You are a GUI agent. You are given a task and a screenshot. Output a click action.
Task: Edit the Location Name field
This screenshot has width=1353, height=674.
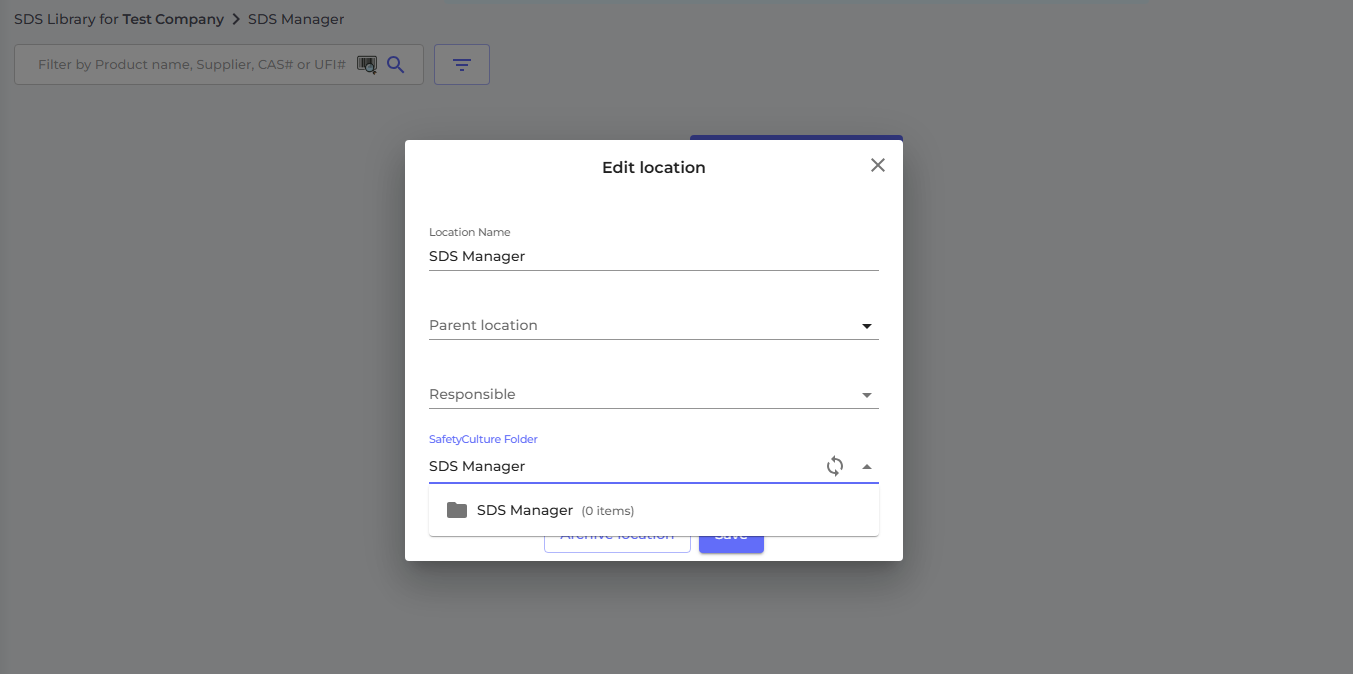point(654,256)
